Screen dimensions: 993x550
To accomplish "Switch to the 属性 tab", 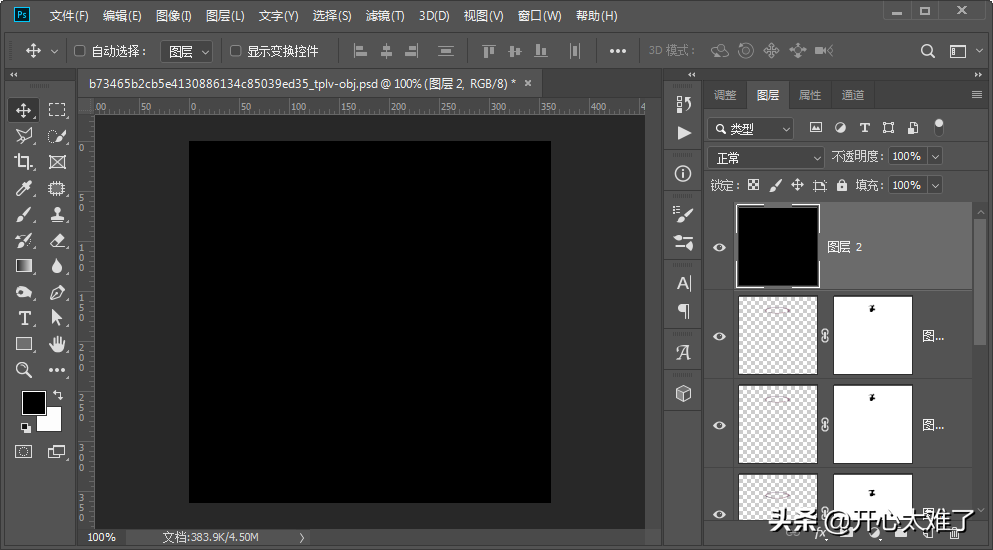I will click(x=809, y=95).
